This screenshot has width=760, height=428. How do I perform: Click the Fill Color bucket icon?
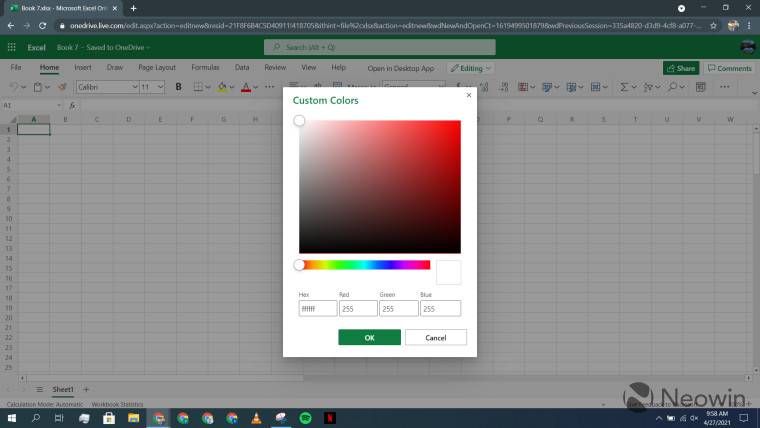[222, 87]
